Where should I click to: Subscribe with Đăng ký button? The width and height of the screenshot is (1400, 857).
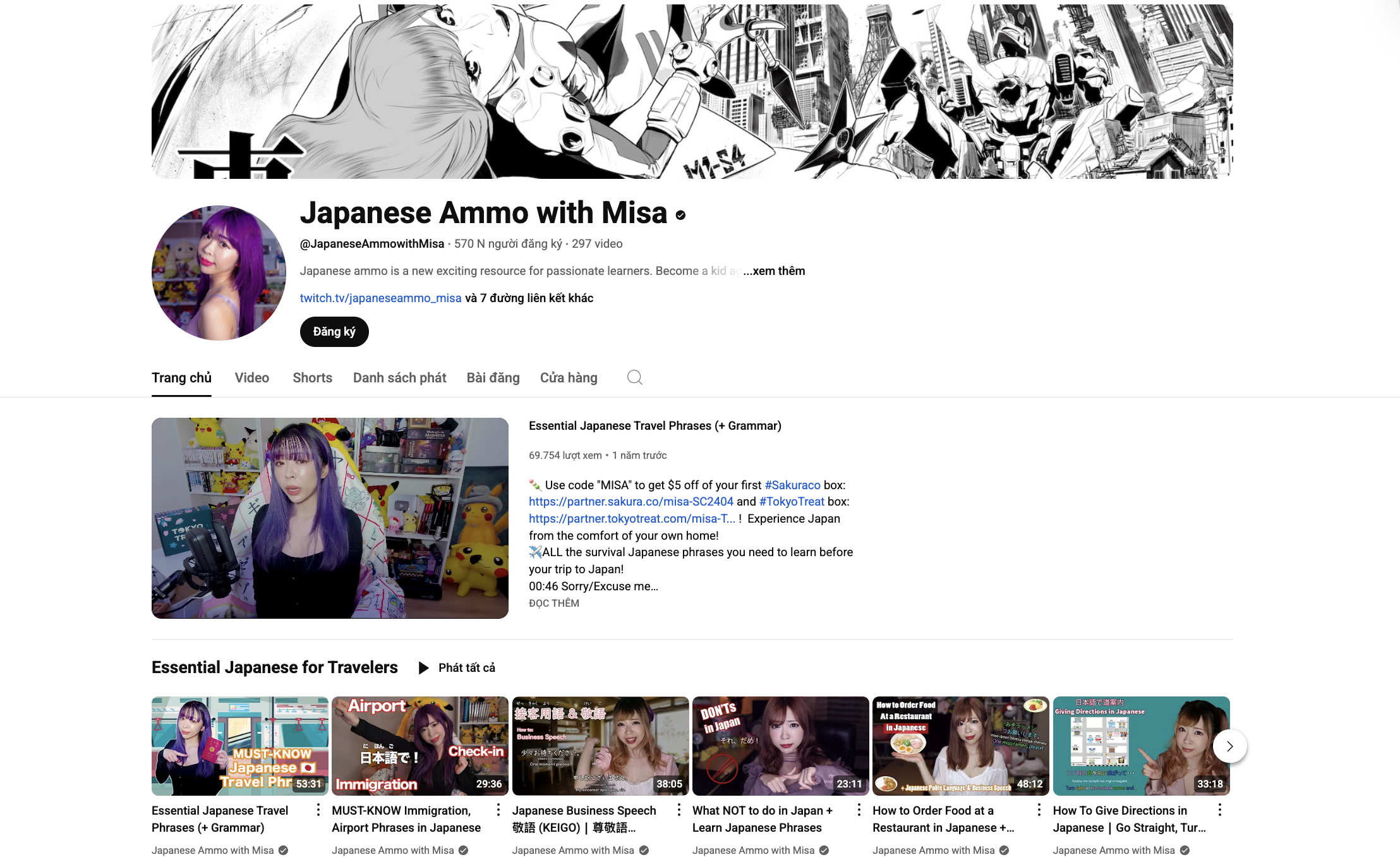pos(334,332)
